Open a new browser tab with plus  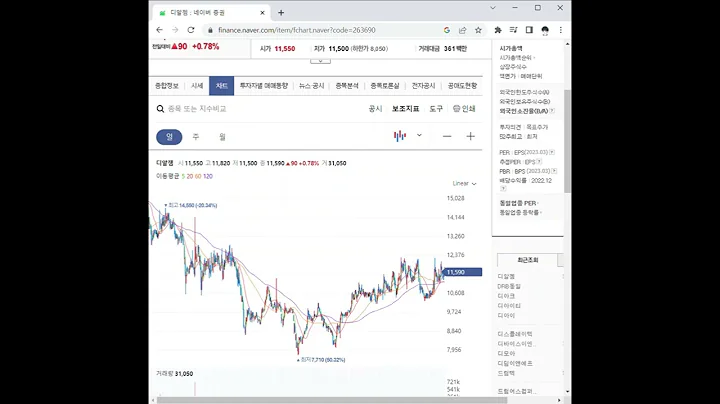point(281,13)
